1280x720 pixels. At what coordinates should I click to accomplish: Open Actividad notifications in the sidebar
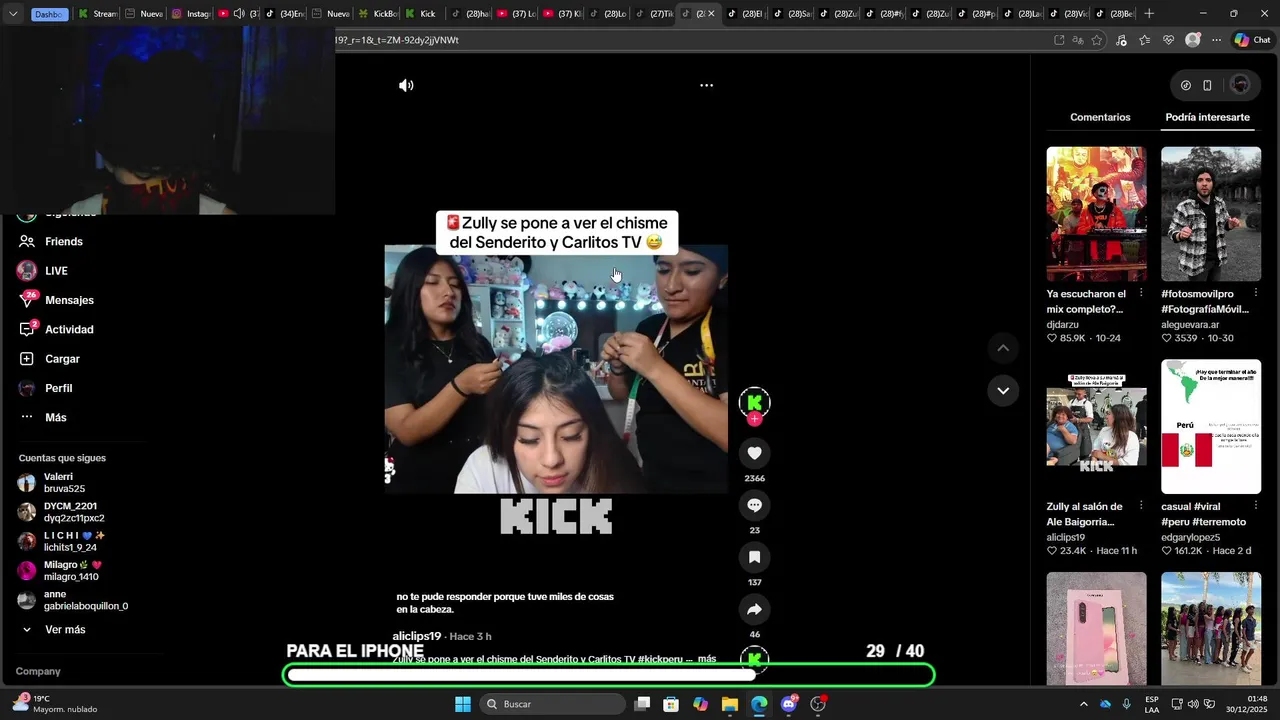tap(69, 329)
